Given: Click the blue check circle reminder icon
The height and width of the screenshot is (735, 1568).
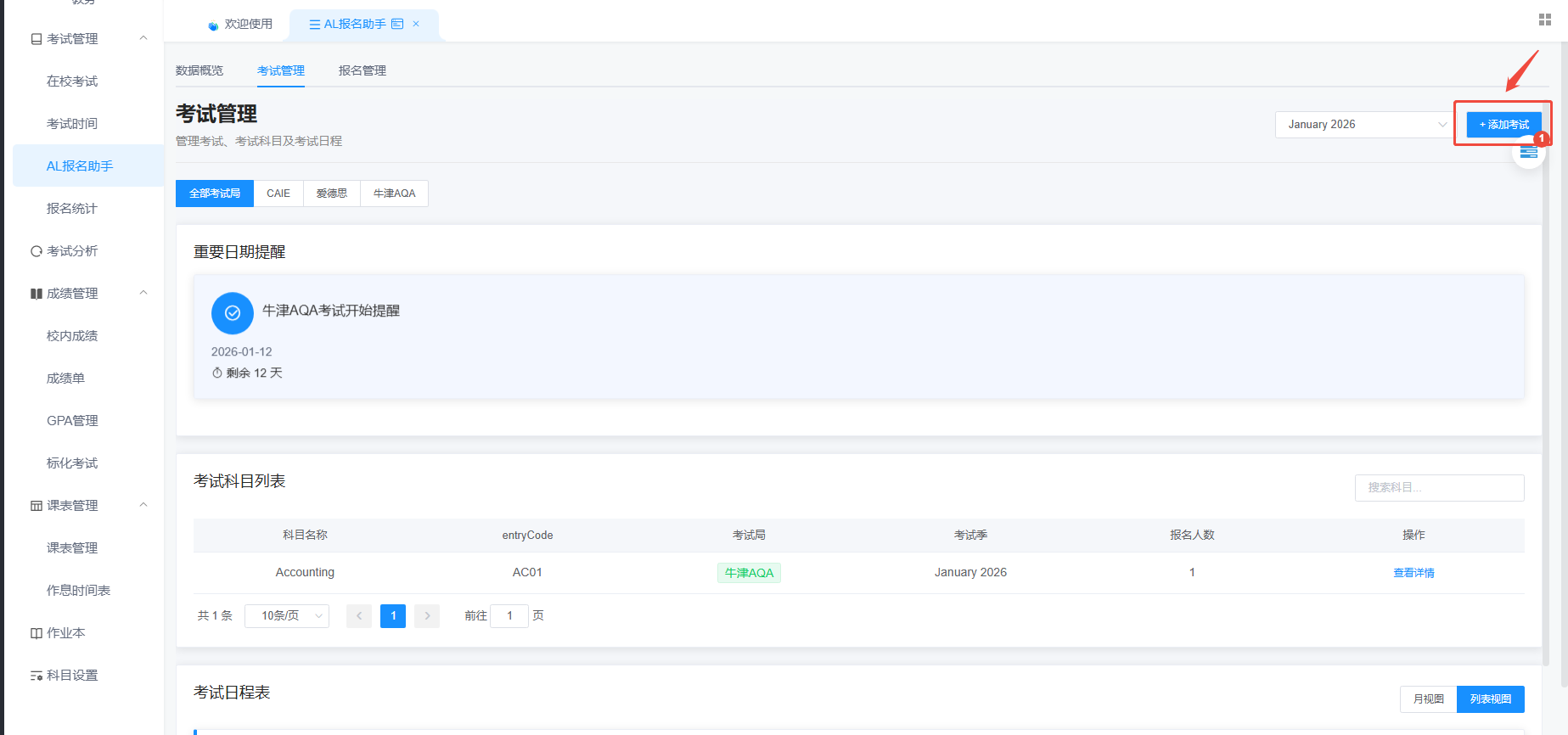Looking at the screenshot, I should [233, 313].
